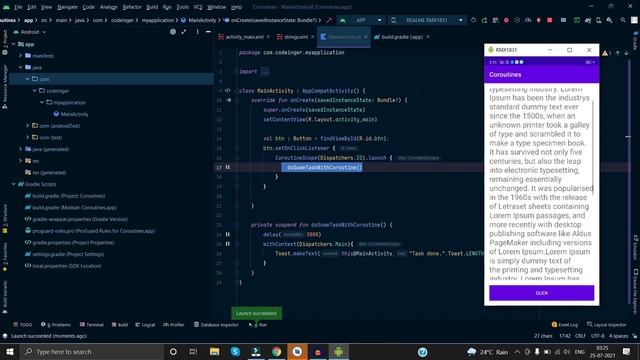Click Project panel options gear icon

198,32
